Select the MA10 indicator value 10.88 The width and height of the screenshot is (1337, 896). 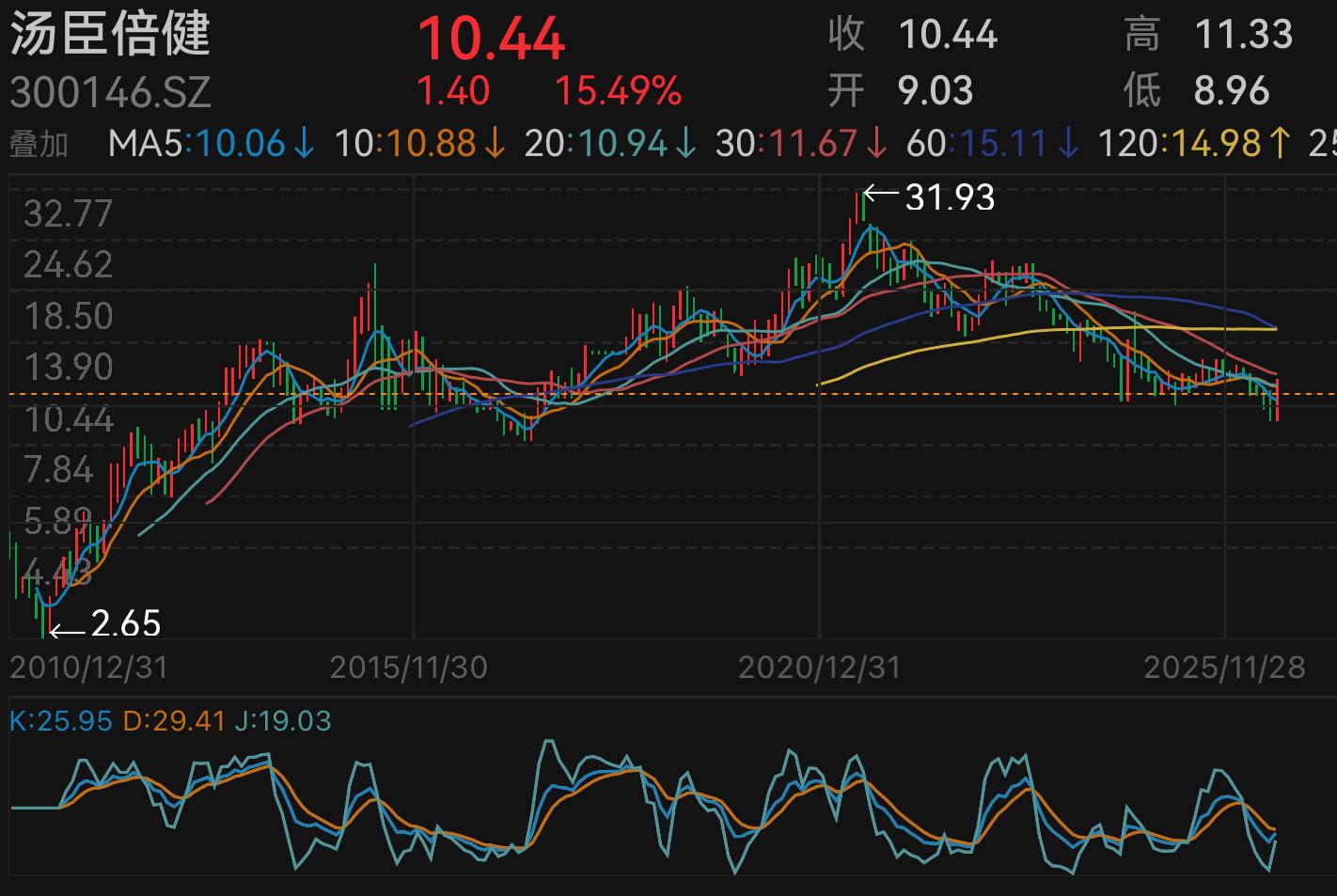431,144
